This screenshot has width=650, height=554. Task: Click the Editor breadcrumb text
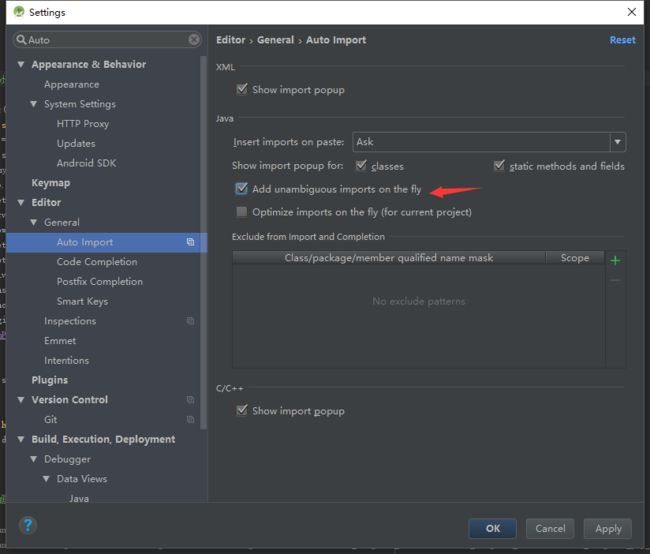[x=230, y=40]
